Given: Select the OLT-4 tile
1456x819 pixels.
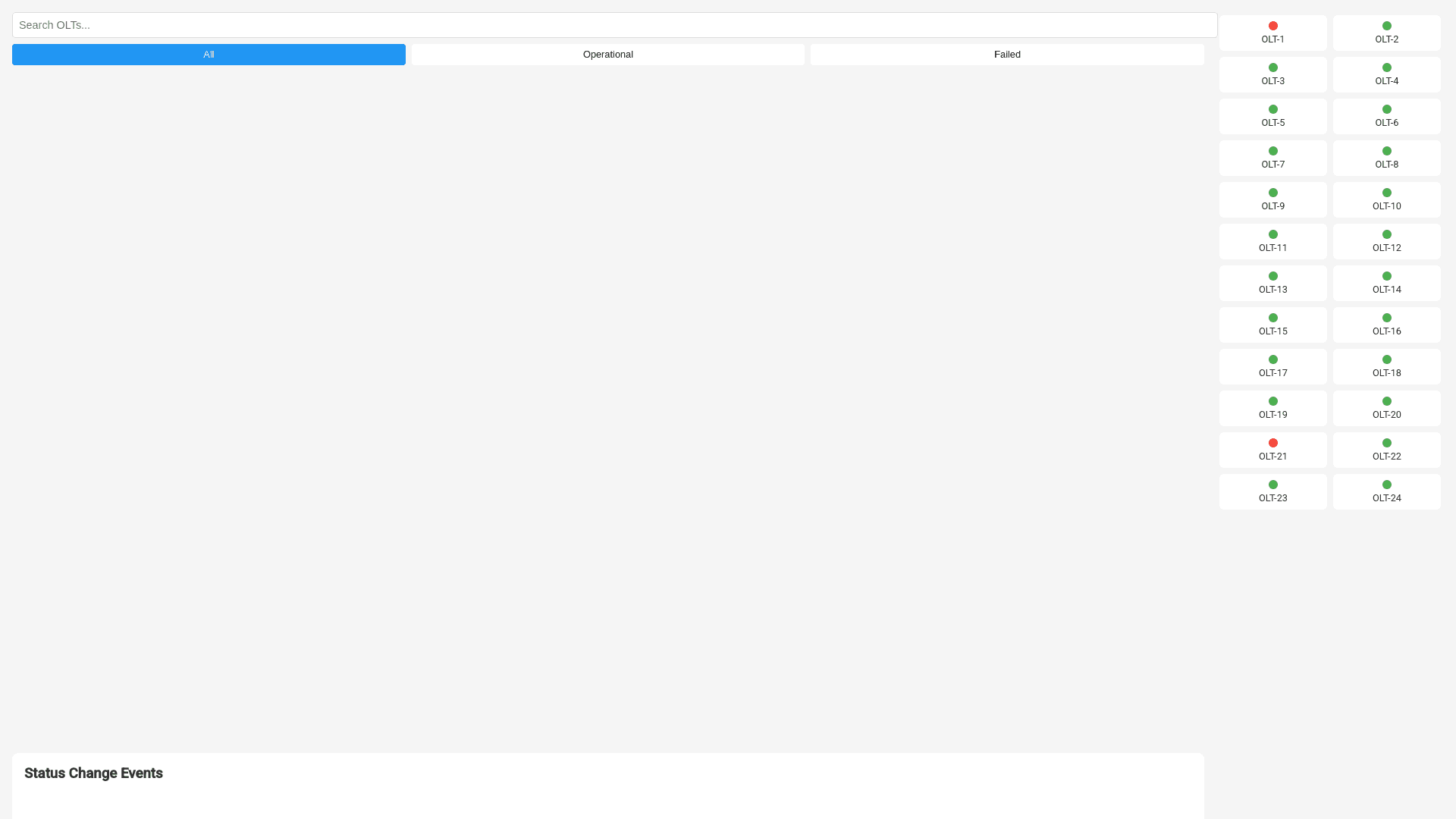Looking at the screenshot, I should pyautogui.click(x=1386, y=76).
